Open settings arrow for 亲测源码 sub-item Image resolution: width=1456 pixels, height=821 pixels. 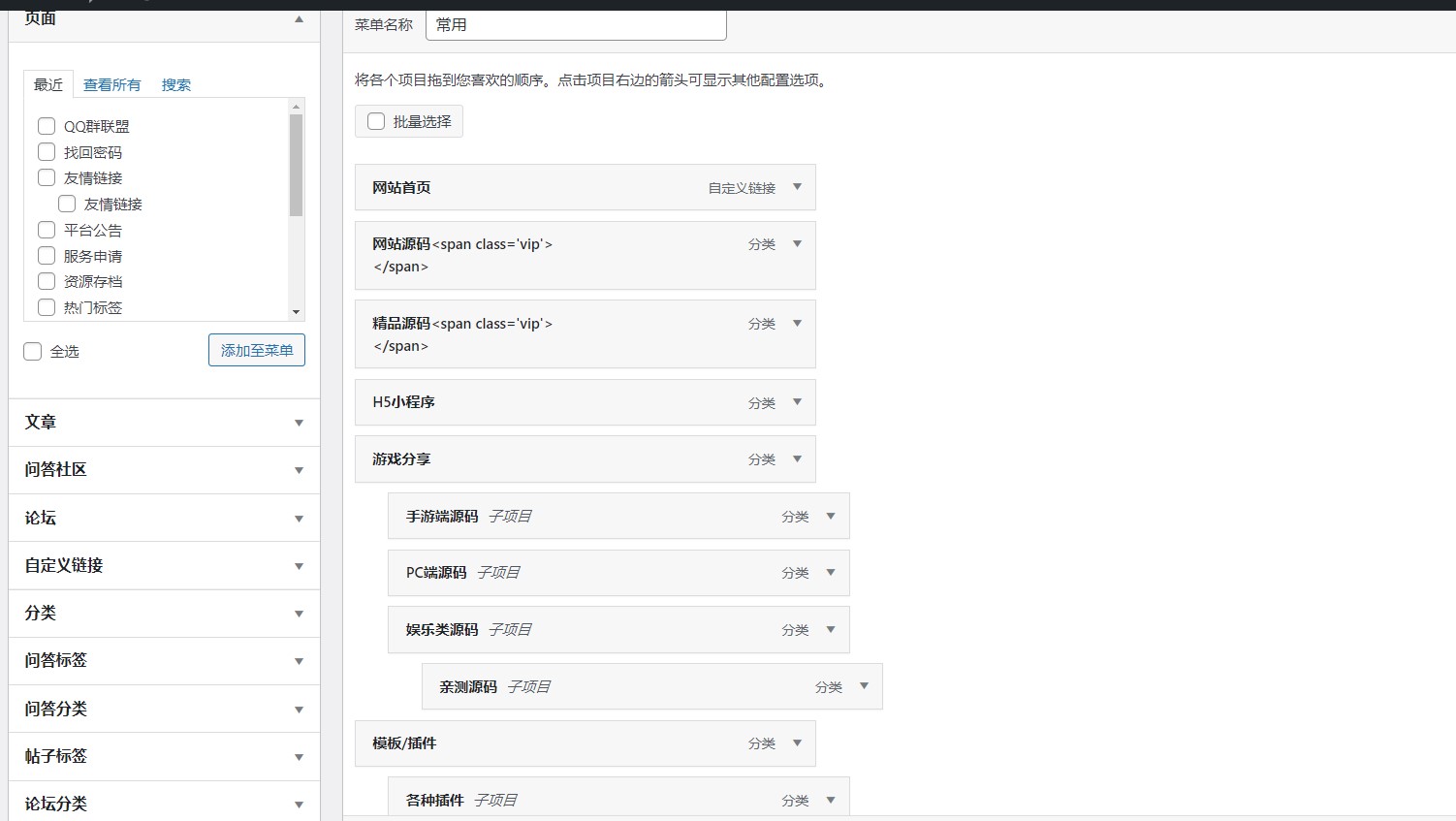864,686
